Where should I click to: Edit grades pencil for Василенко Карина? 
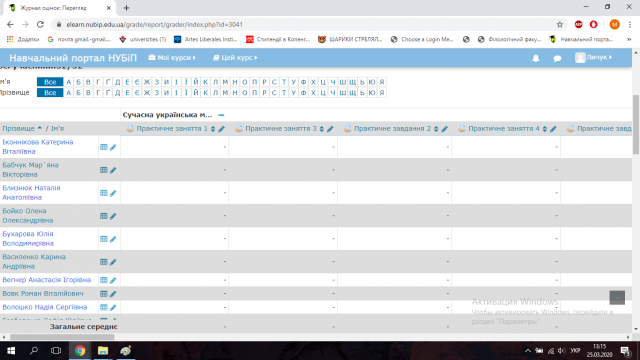point(113,262)
